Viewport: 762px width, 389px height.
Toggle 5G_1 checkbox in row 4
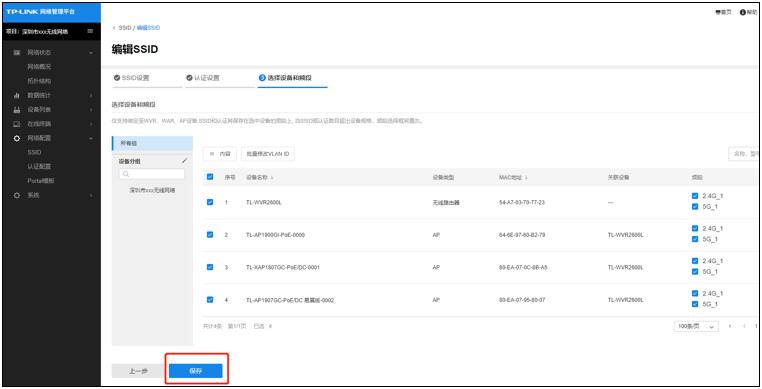click(x=695, y=304)
